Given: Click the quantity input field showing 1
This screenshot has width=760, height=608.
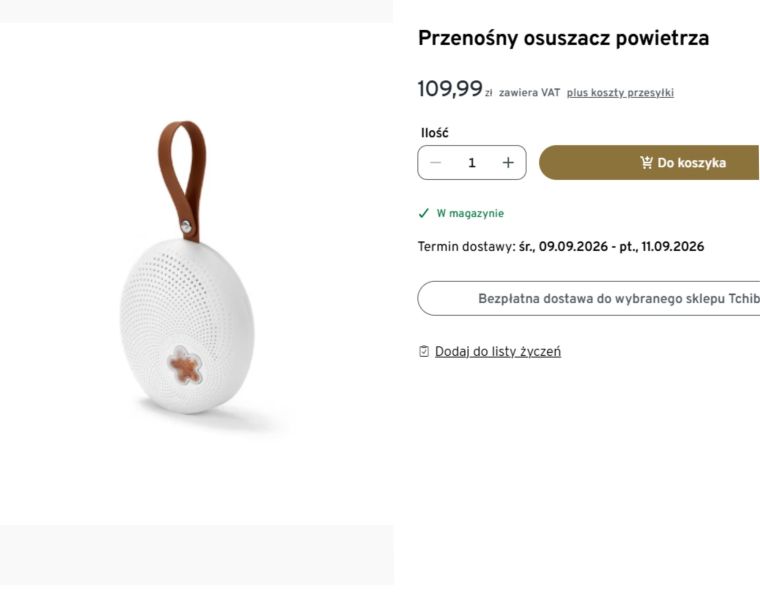Looking at the screenshot, I should 472,163.
